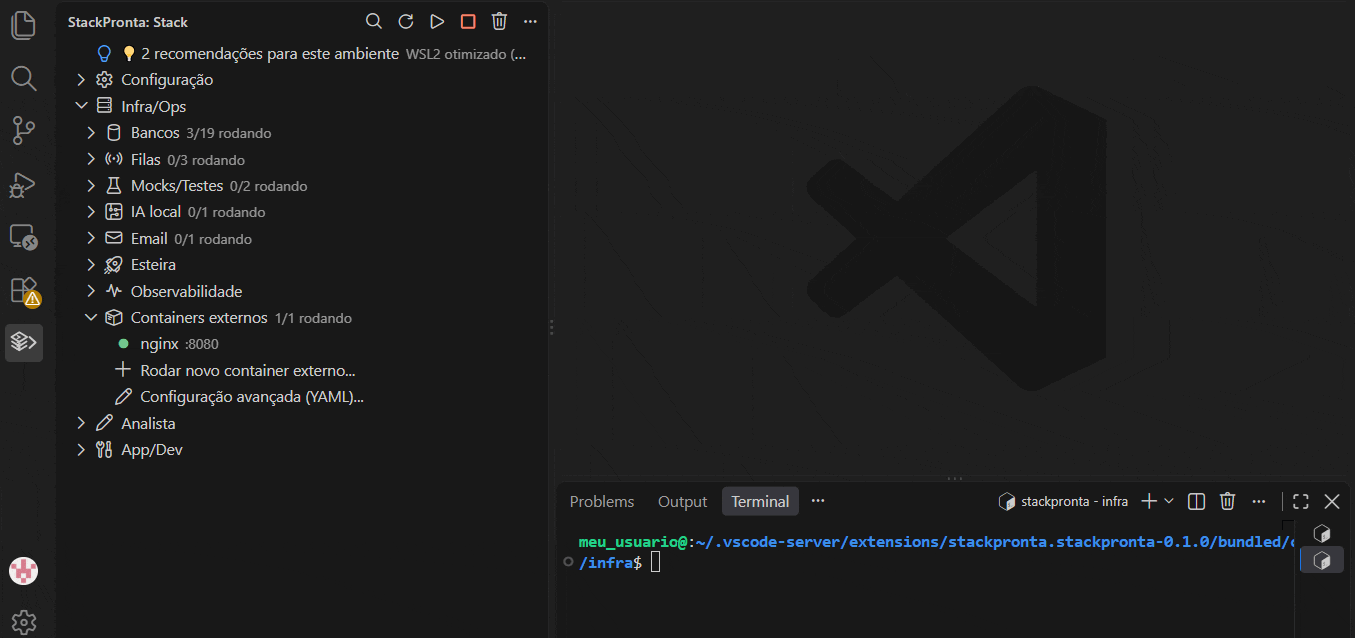This screenshot has width=1355, height=638.
Task: Click the Bancos database icon
Action: (x=113, y=133)
